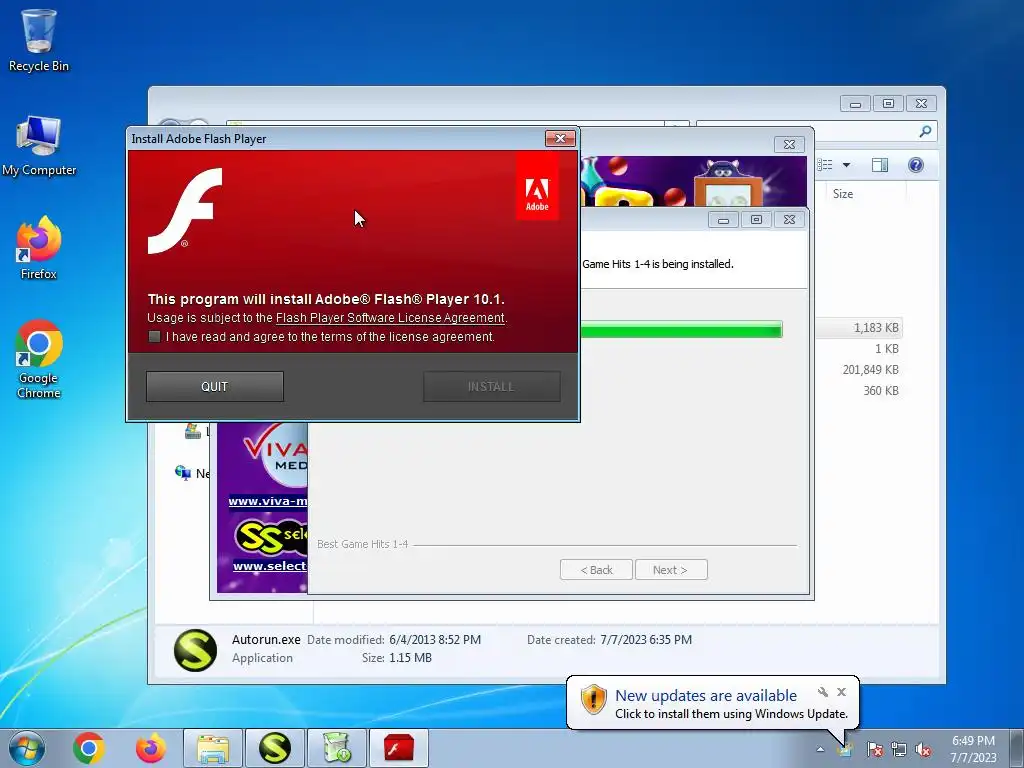Switch to Flash Player installer taskbar button
The height and width of the screenshot is (768, 1024).
399,748
